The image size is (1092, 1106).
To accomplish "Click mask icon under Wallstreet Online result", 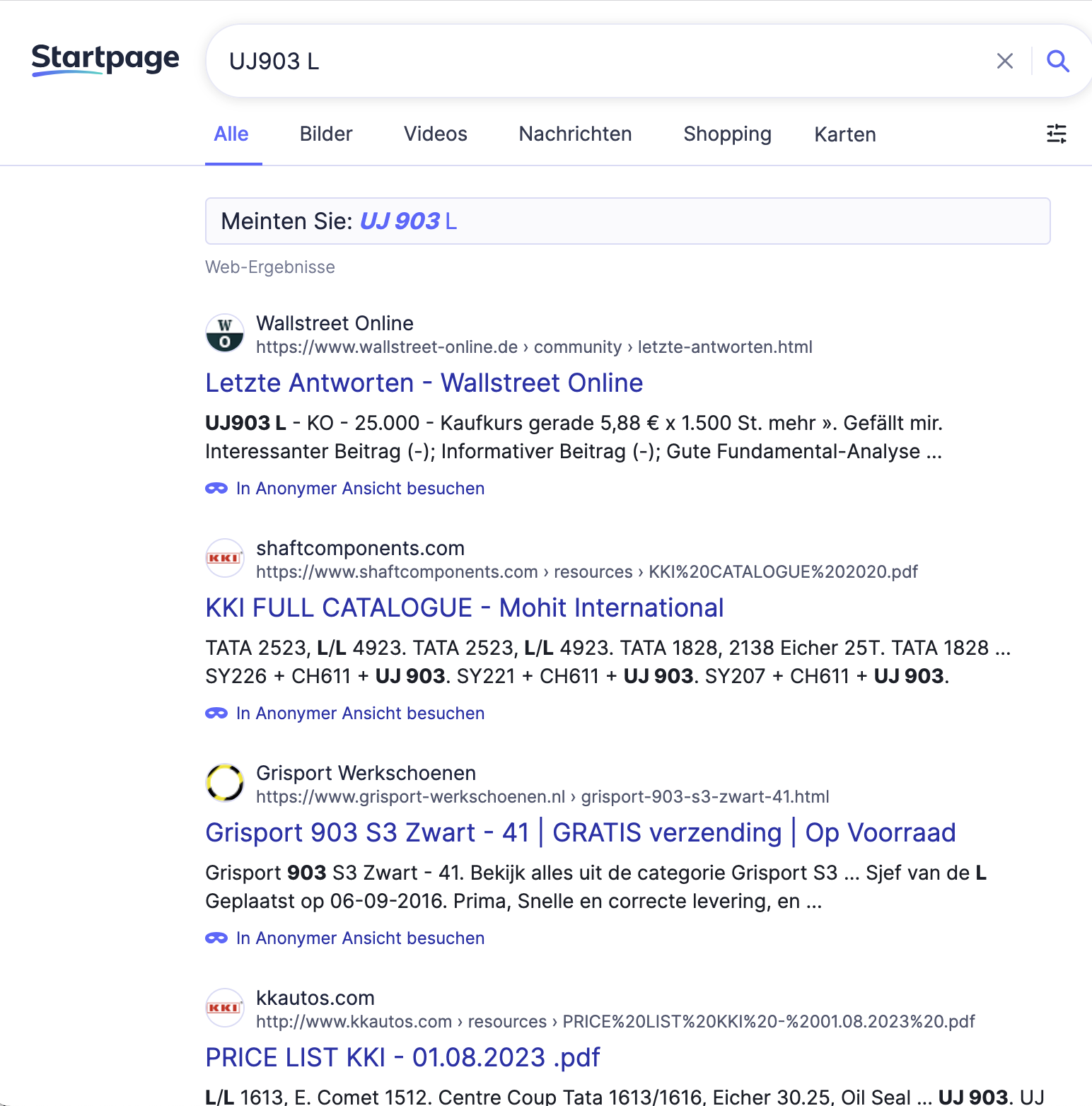I will 216,489.
